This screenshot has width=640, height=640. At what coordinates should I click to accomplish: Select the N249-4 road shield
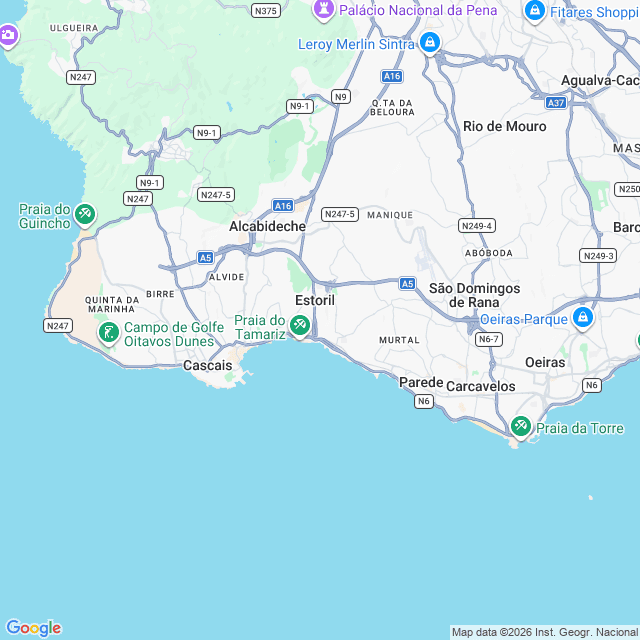[x=477, y=226]
